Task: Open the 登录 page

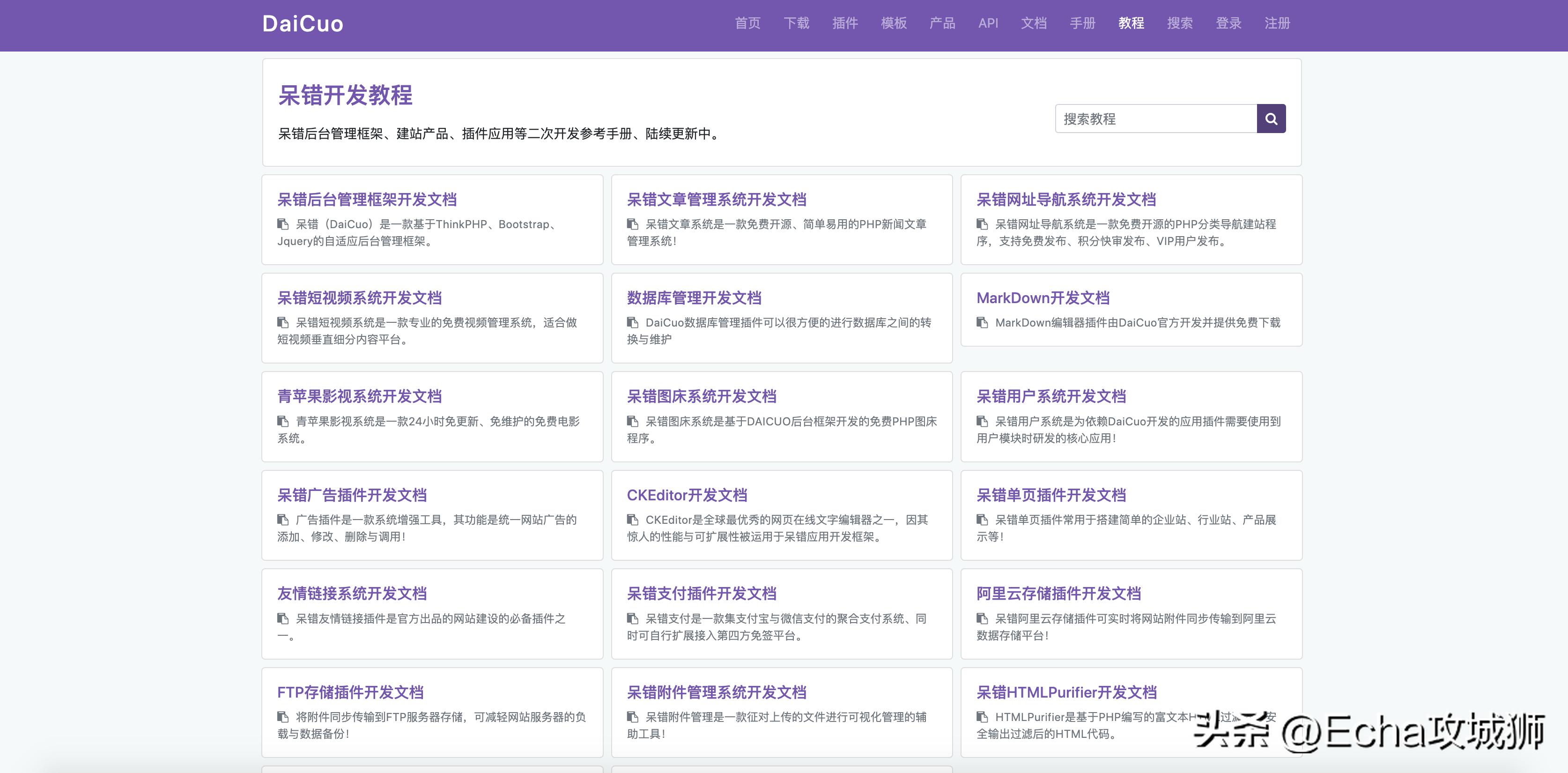Action: pos(1228,23)
